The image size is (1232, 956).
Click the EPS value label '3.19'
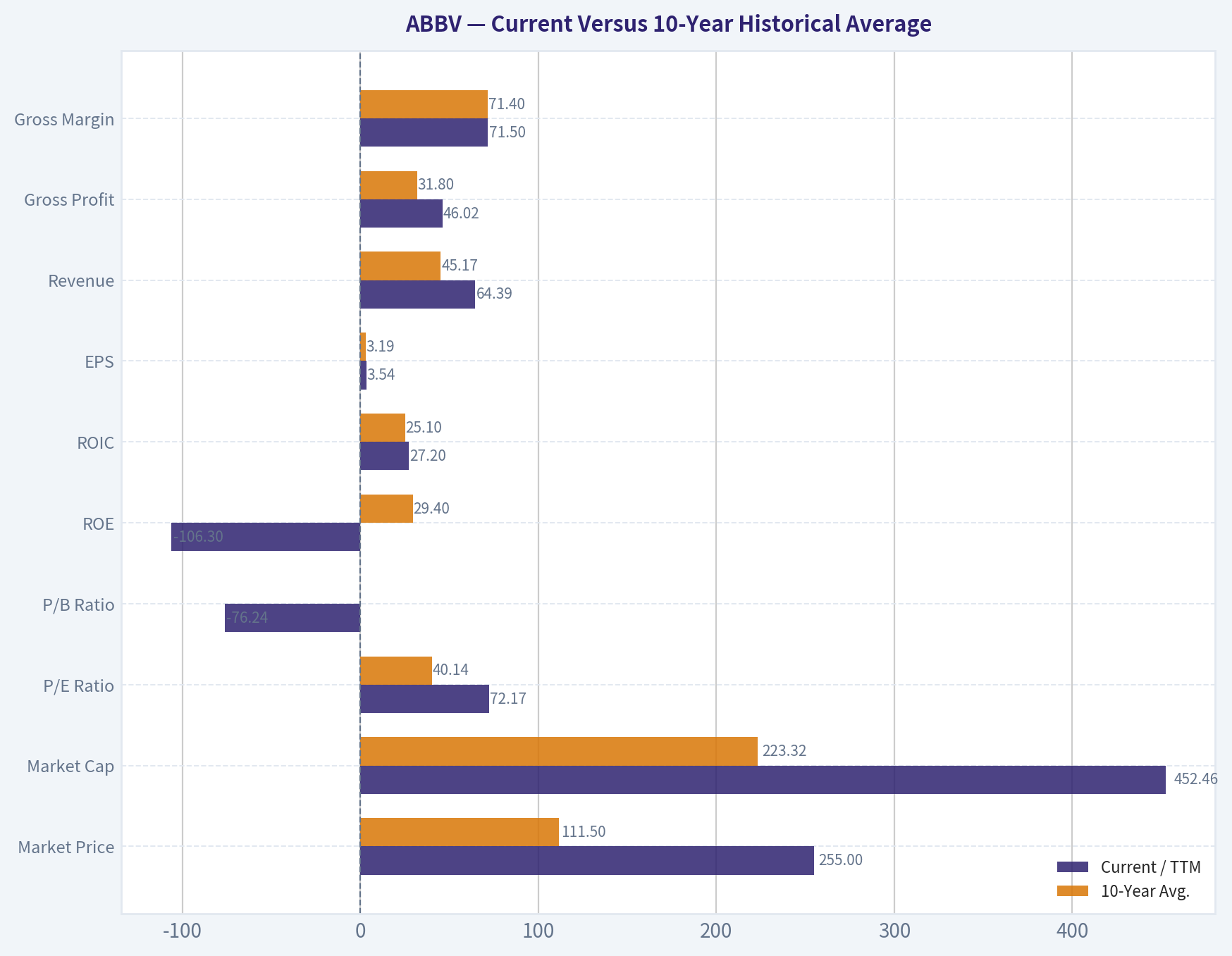tap(381, 347)
